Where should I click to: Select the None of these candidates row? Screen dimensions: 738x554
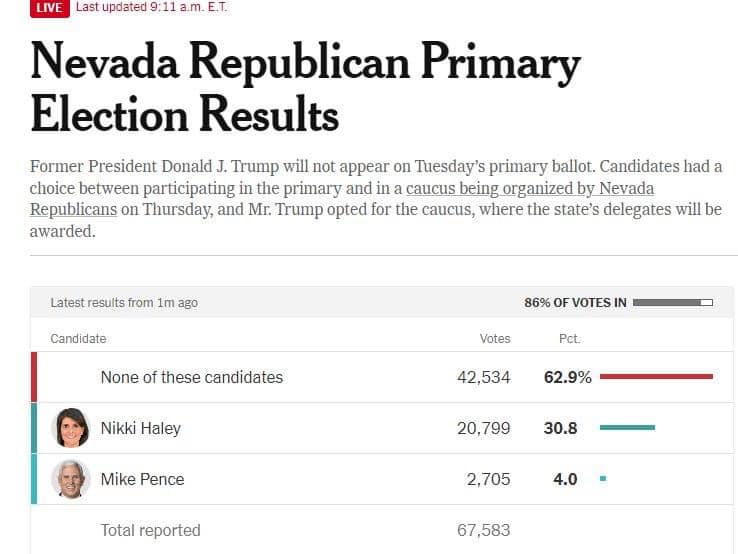click(191, 377)
